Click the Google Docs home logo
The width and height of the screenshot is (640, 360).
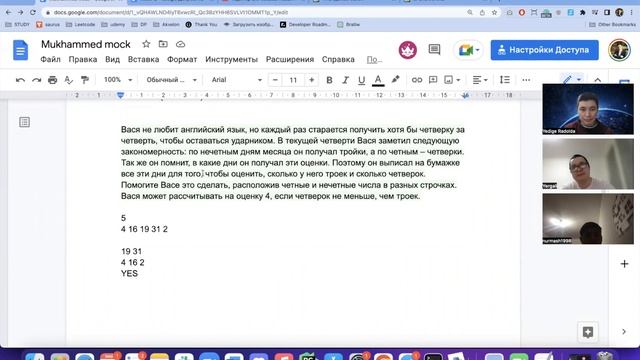click(x=20, y=50)
